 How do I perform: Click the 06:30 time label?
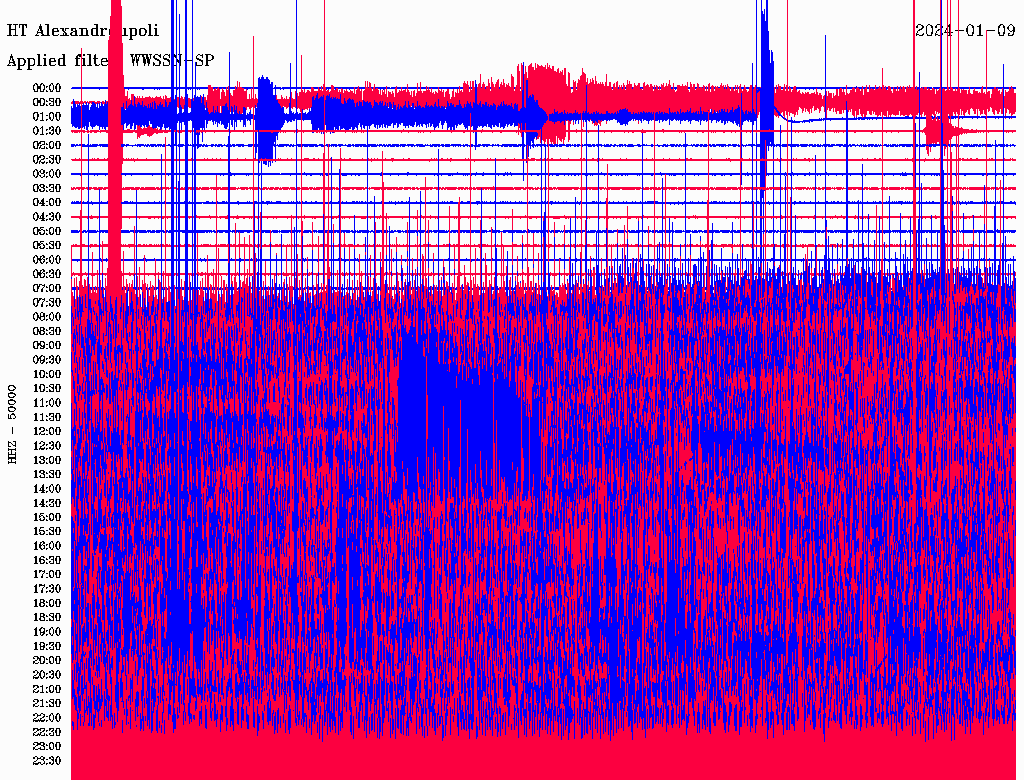47,274
